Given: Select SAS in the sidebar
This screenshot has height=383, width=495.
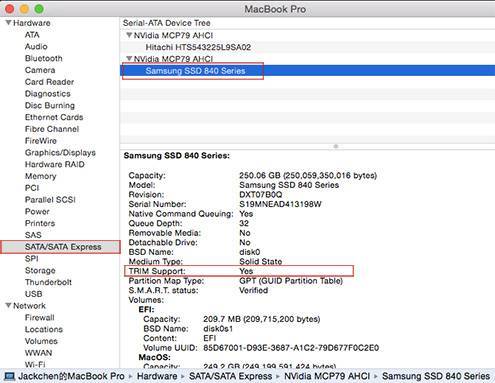Looking at the screenshot, I should pyautogui.click(x=33, y=235).
